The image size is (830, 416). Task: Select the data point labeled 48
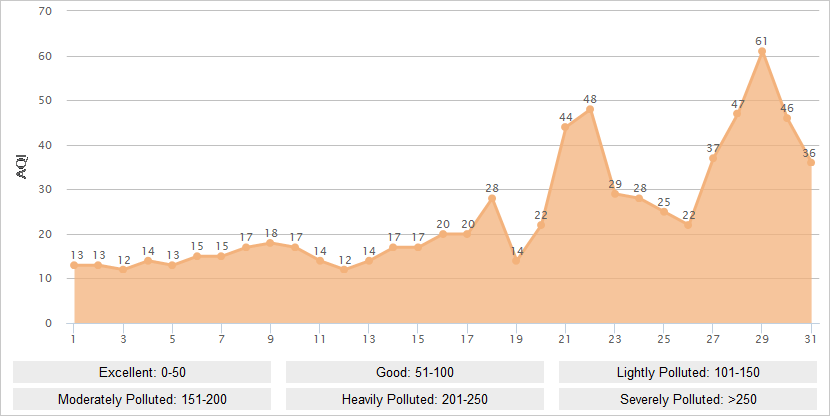(x=590, y=110)
